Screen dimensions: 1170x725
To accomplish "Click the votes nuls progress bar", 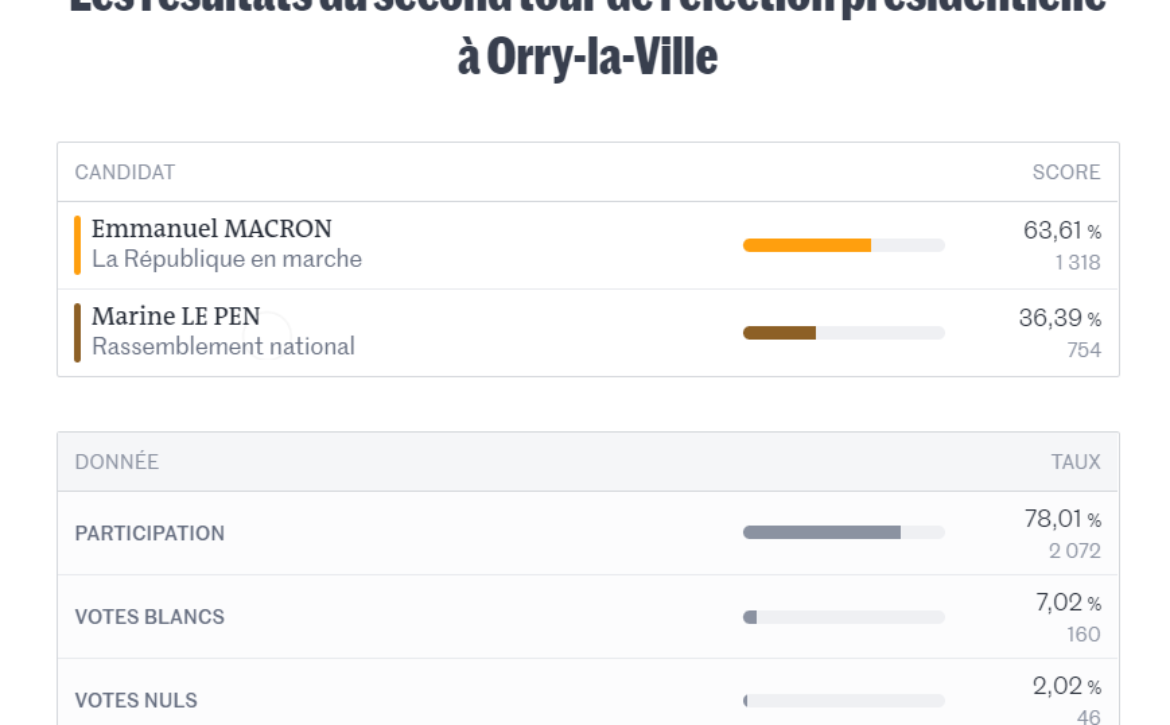I will click(x=844, y=700).
